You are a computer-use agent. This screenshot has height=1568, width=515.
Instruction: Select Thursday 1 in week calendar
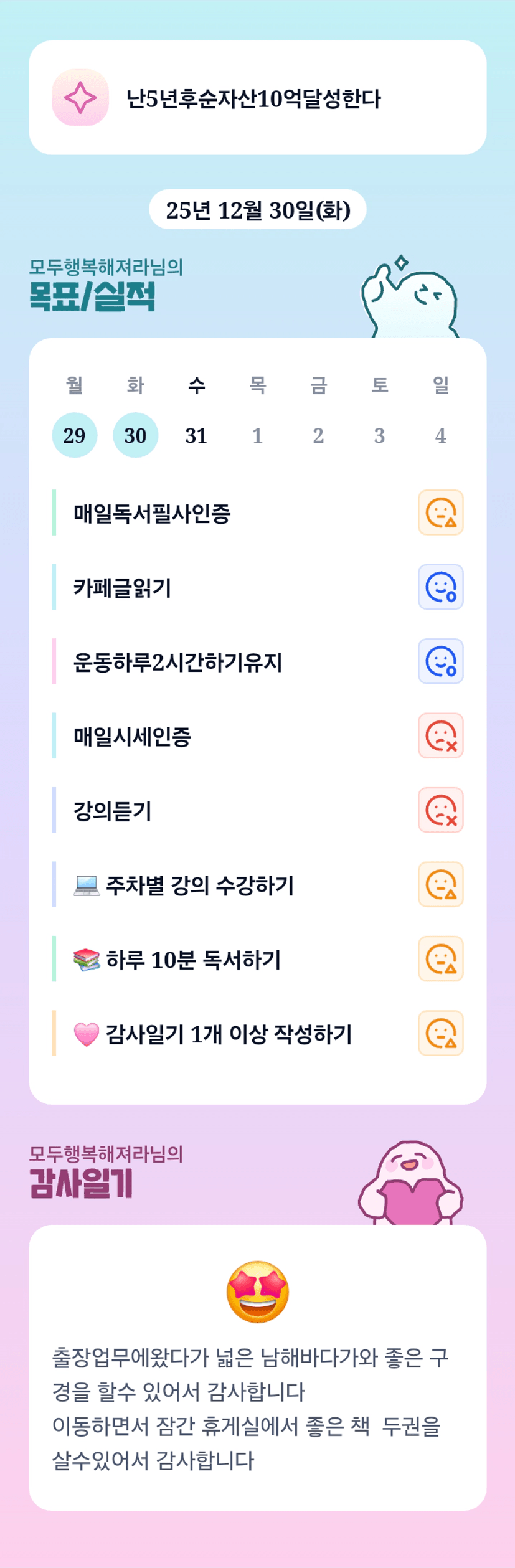[257, 435]
